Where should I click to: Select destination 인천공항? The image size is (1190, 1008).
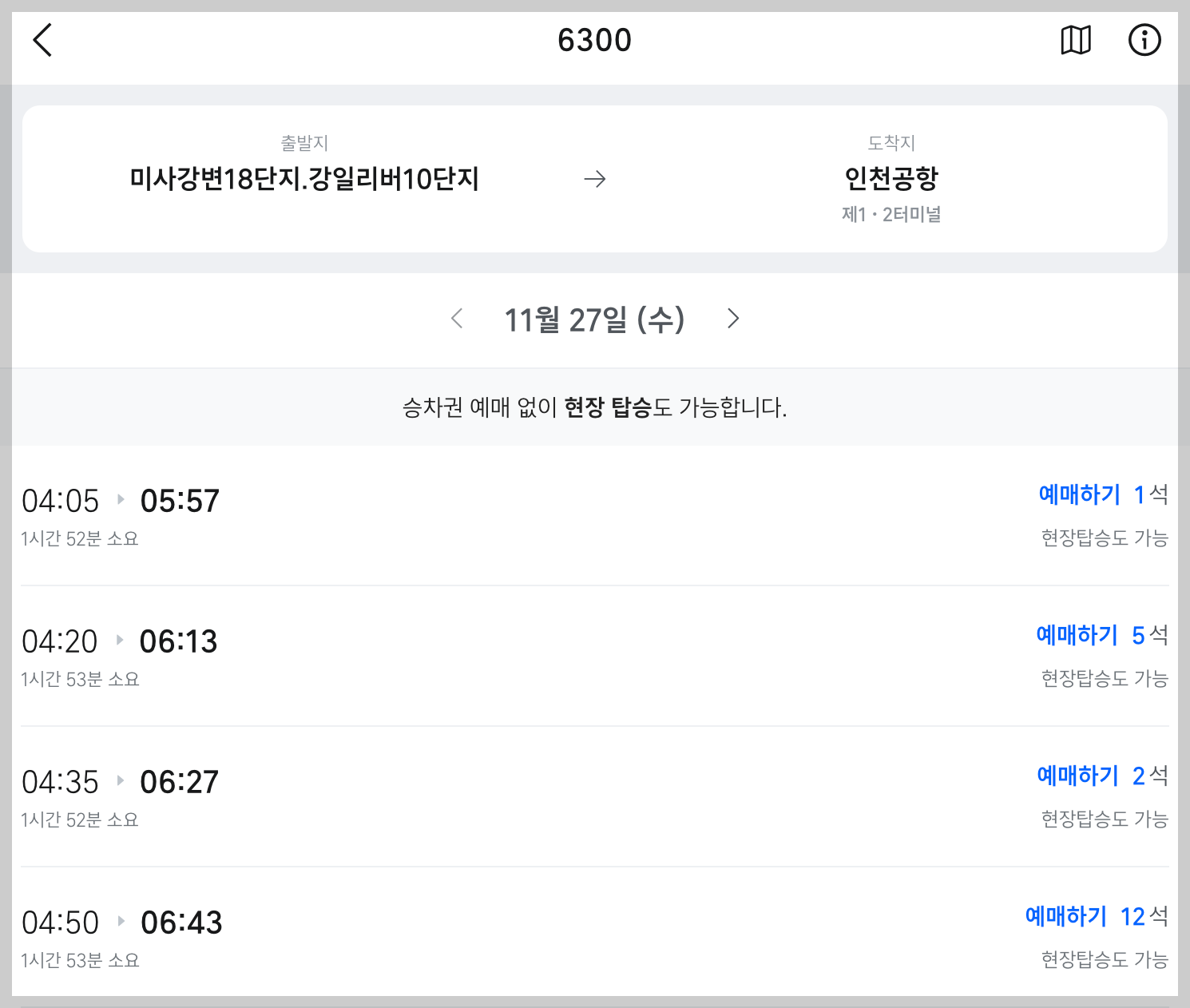[892, 179]
